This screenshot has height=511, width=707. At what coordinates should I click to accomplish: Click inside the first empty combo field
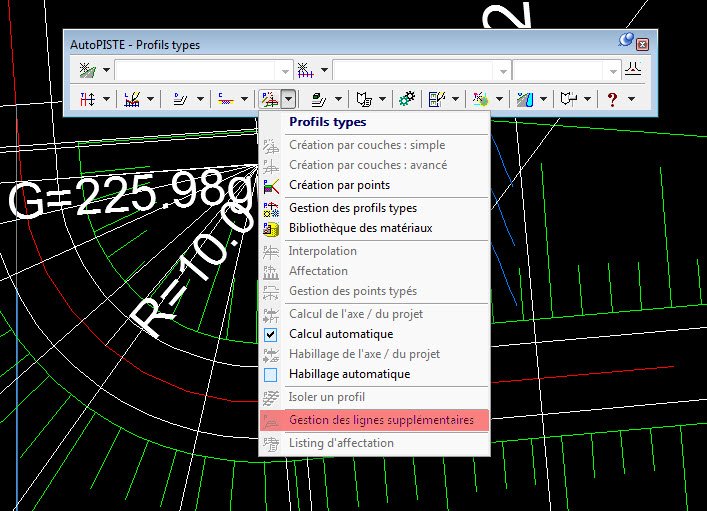196,71
